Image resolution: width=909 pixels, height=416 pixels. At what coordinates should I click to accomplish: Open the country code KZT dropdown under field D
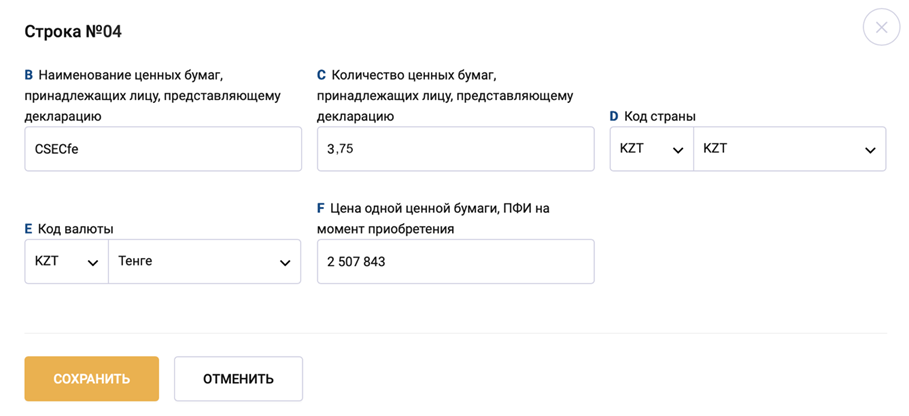651,149
